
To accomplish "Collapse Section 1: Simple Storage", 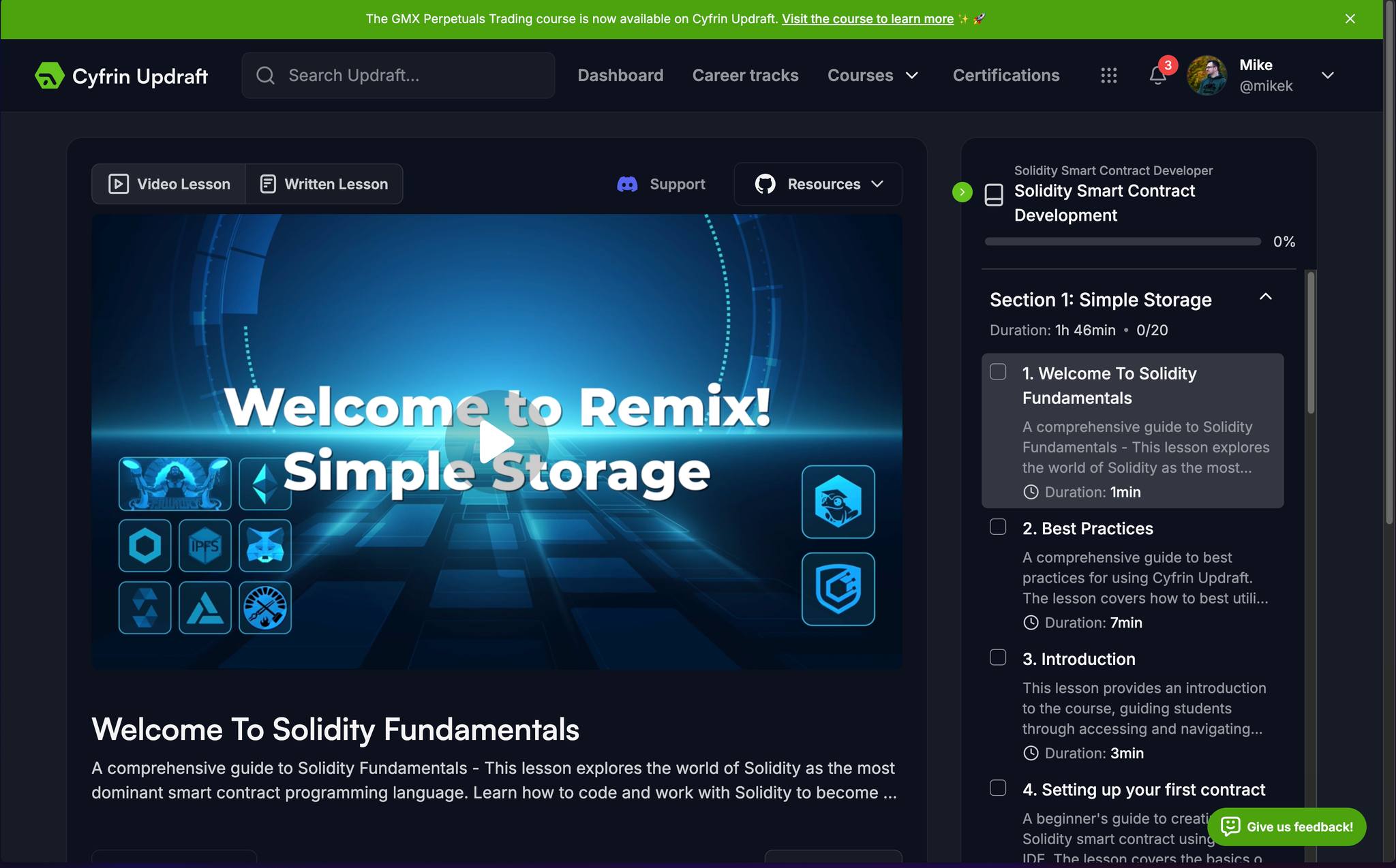I will click(x=1266, y=297).
